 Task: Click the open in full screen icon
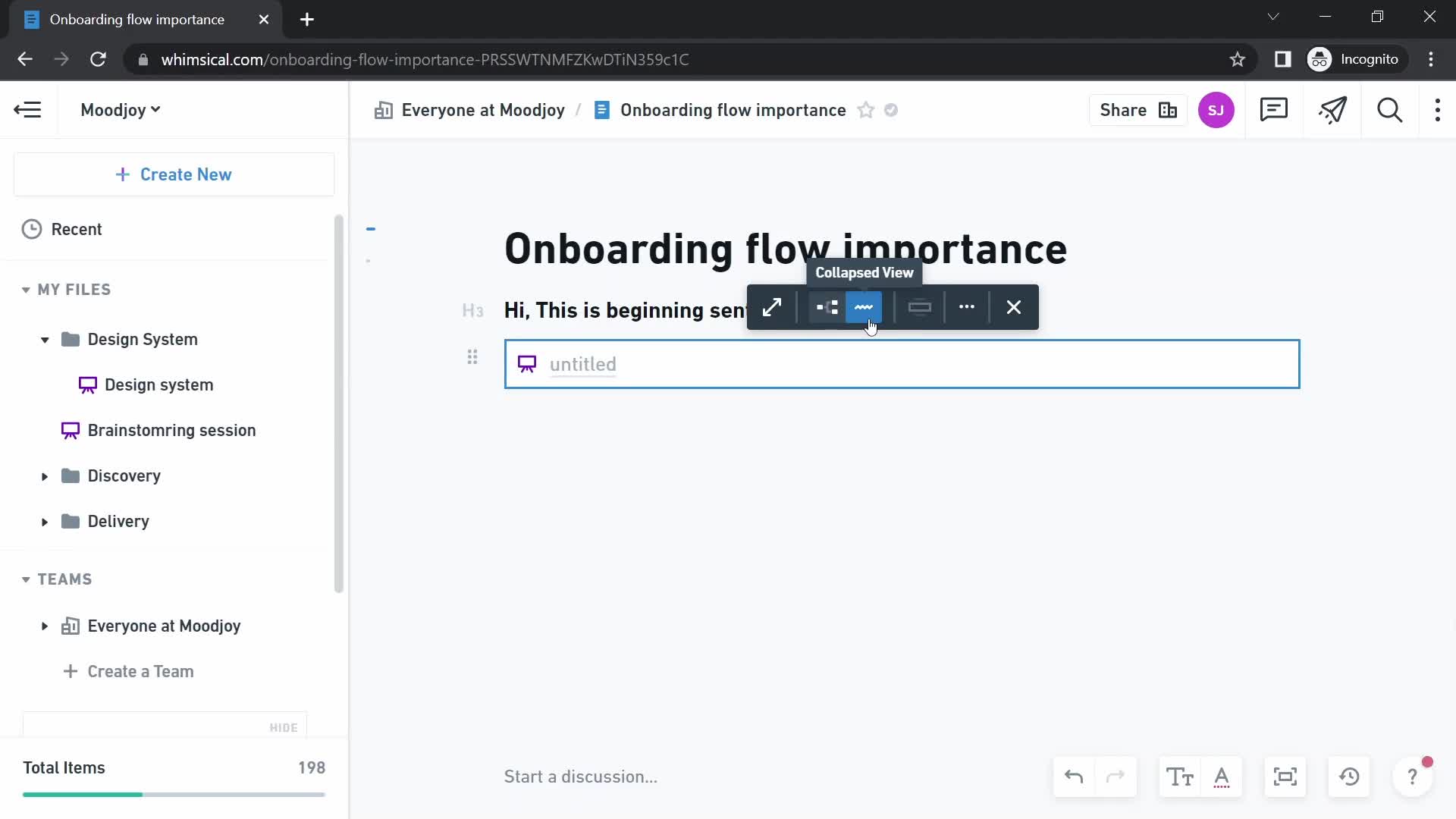tap(772, 307)
